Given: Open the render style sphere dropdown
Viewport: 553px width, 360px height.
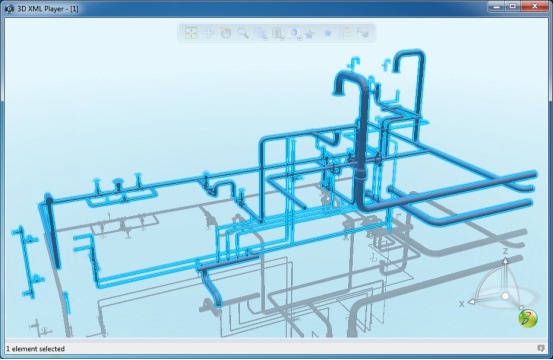Looking at the screenshot, I should pos(294,33).
